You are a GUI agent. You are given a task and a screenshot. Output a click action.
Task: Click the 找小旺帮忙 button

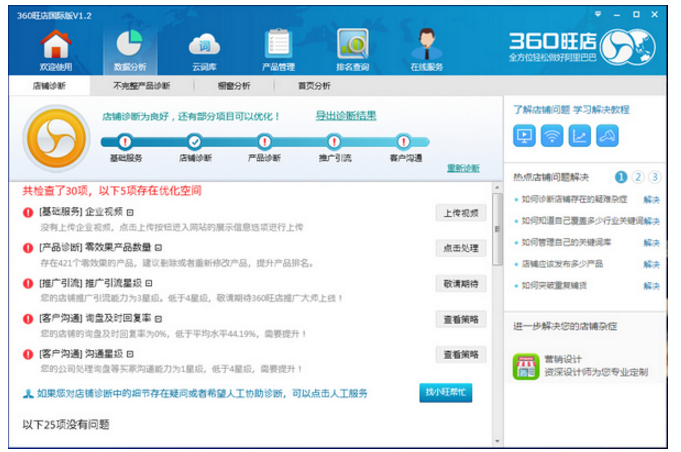(446, 393)
